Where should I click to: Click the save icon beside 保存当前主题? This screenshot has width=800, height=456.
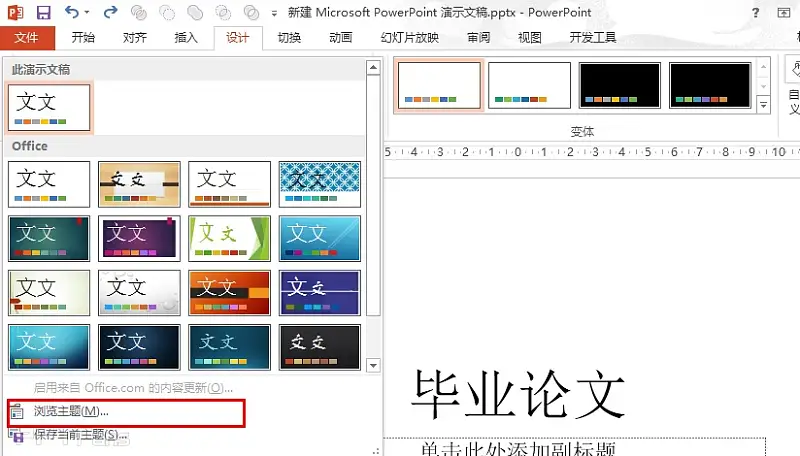(17, 436)
